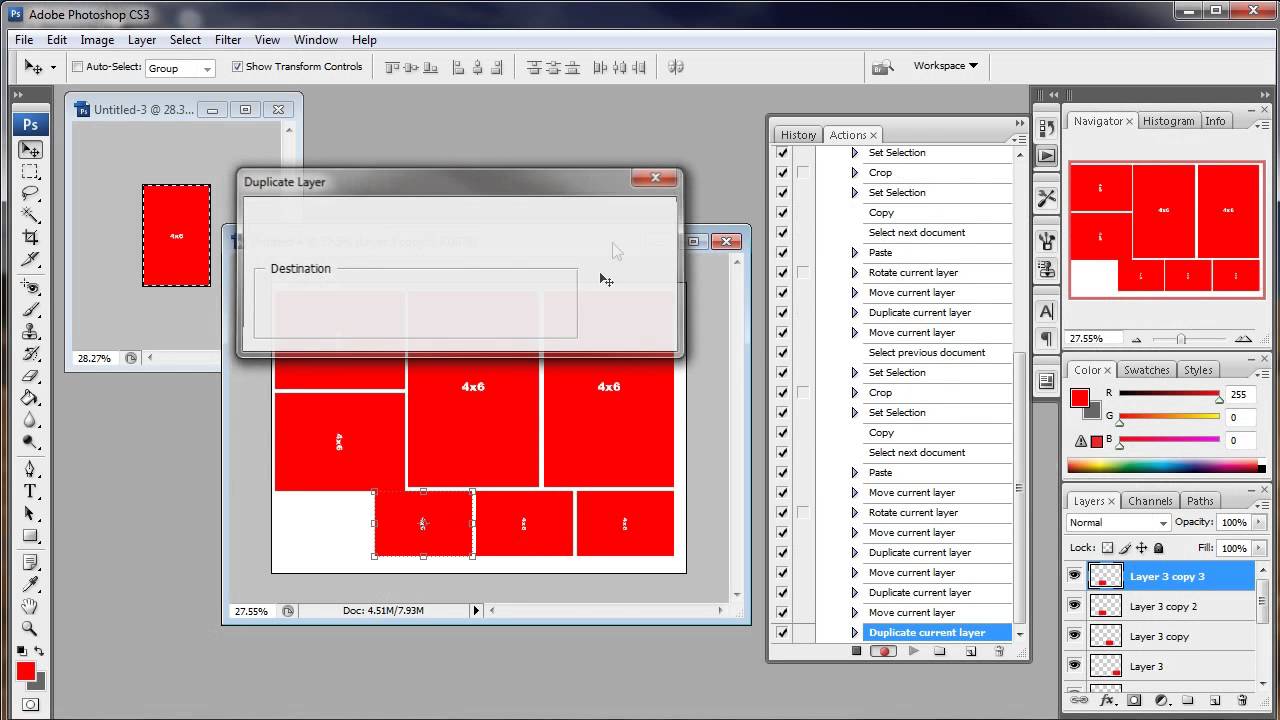1280x720 pixels.
Task: Select the Eraser tool
Action: (30, 376)
